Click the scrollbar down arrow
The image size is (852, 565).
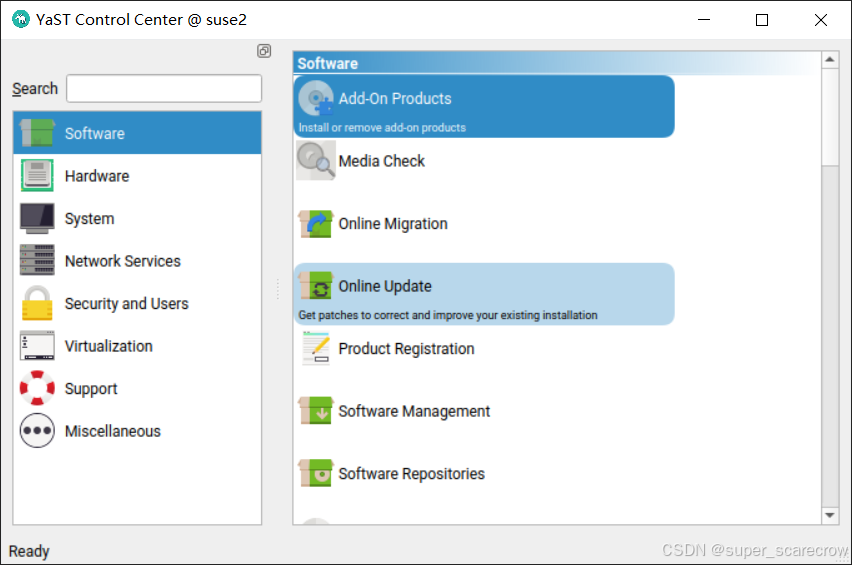click(830, 515)
